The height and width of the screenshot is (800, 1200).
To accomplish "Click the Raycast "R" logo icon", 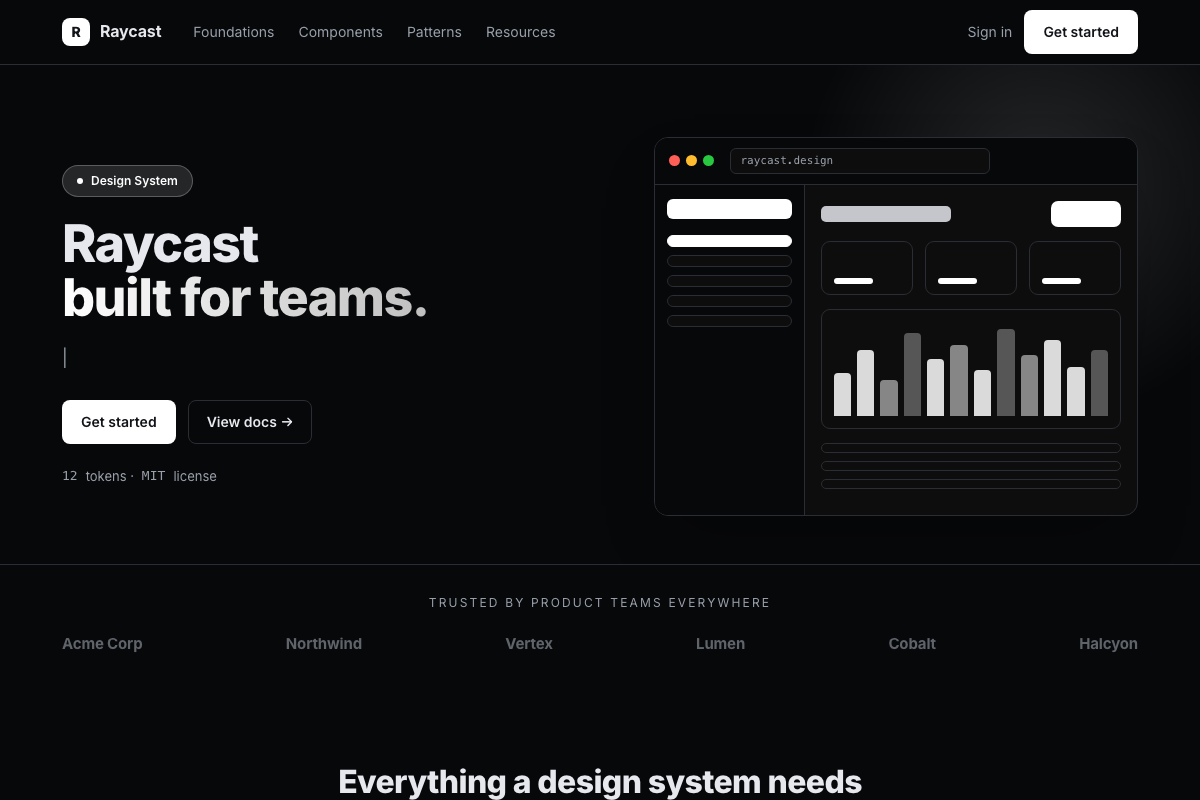I will coord(76,32).
